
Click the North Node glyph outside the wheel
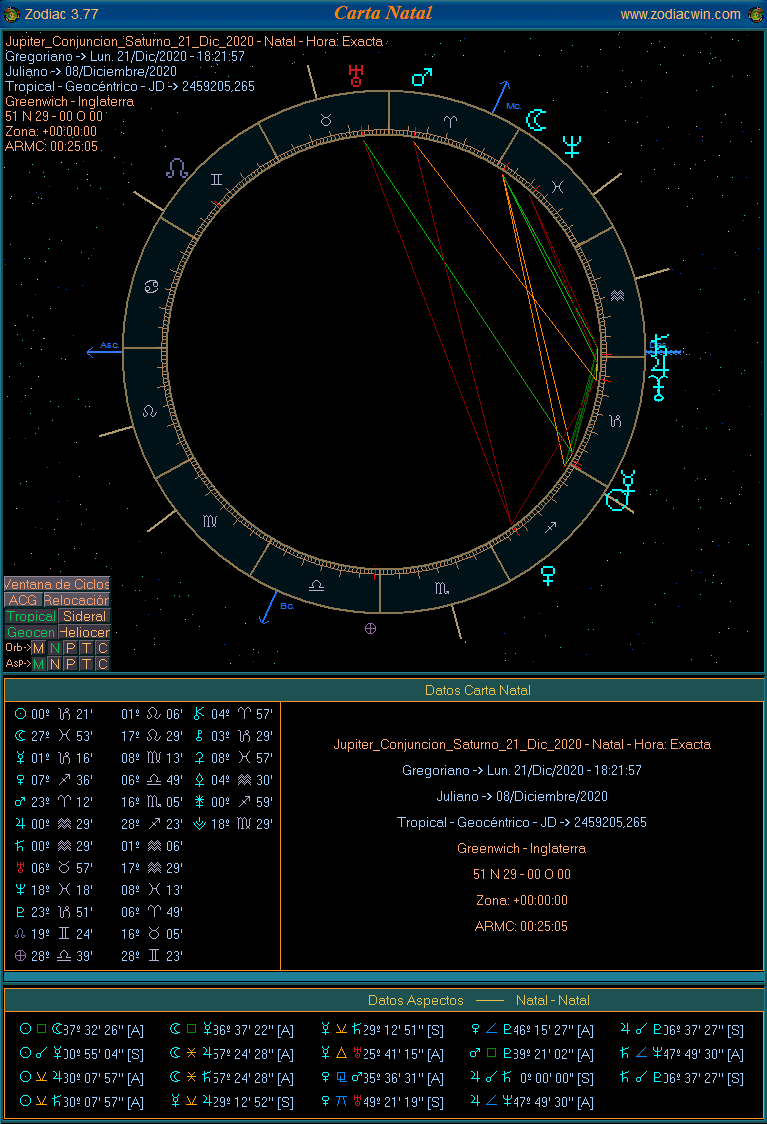(176, 168)
